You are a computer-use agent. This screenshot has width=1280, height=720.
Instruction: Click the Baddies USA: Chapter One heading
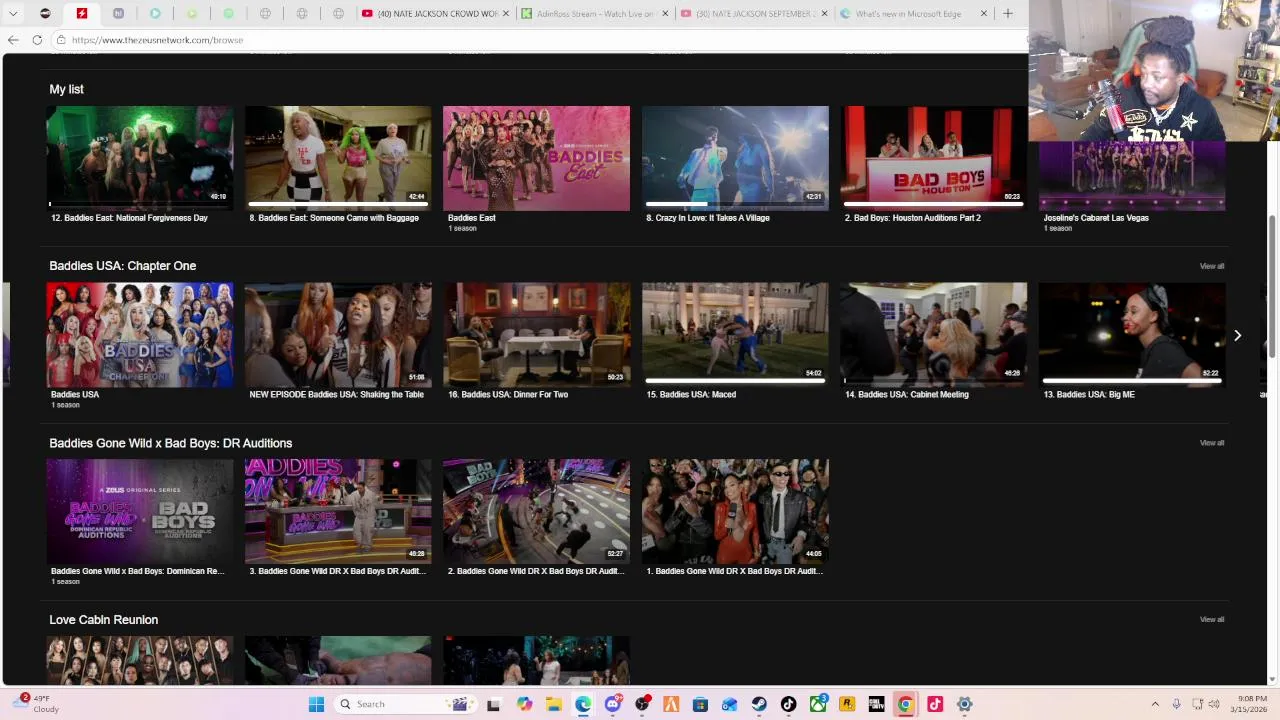click(x=122, y=266)
